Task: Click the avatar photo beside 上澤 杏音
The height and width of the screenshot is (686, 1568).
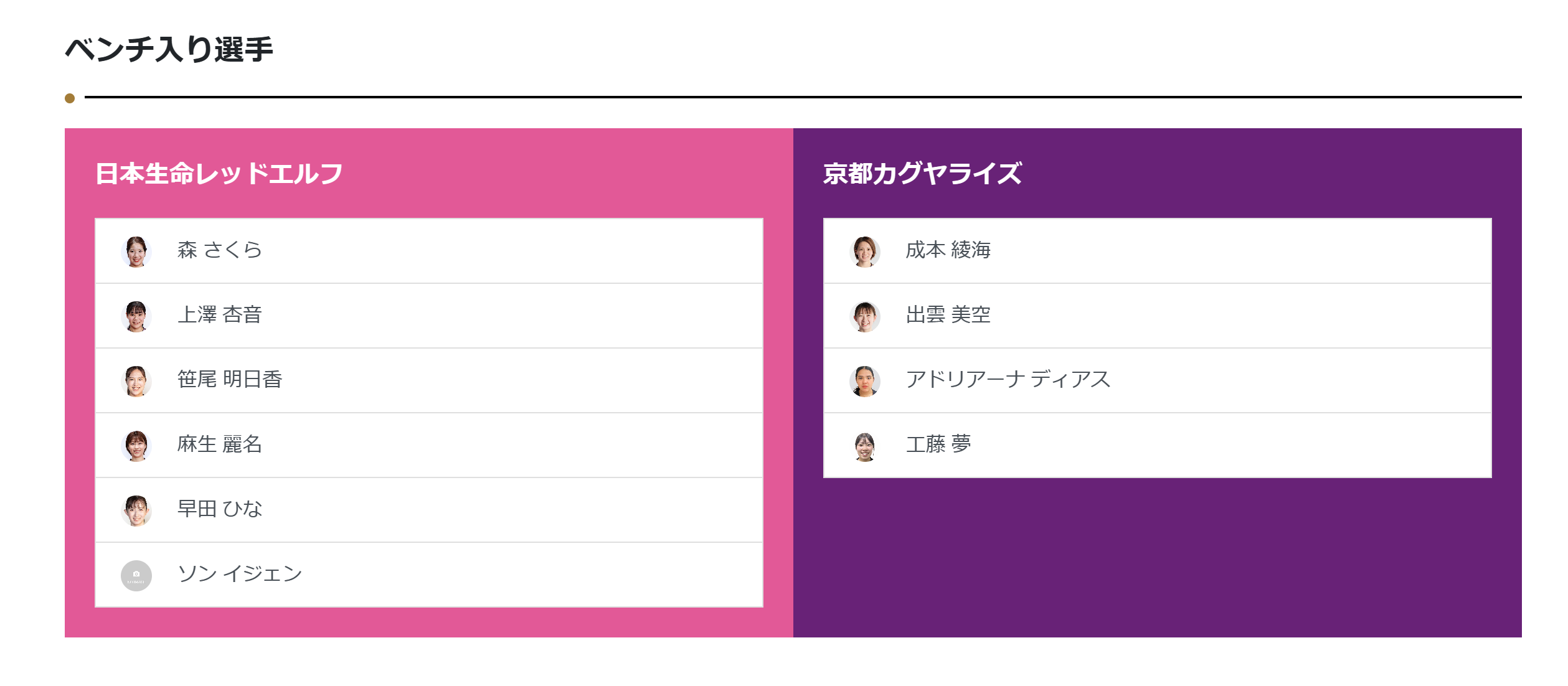Action: tap(136, 317)
